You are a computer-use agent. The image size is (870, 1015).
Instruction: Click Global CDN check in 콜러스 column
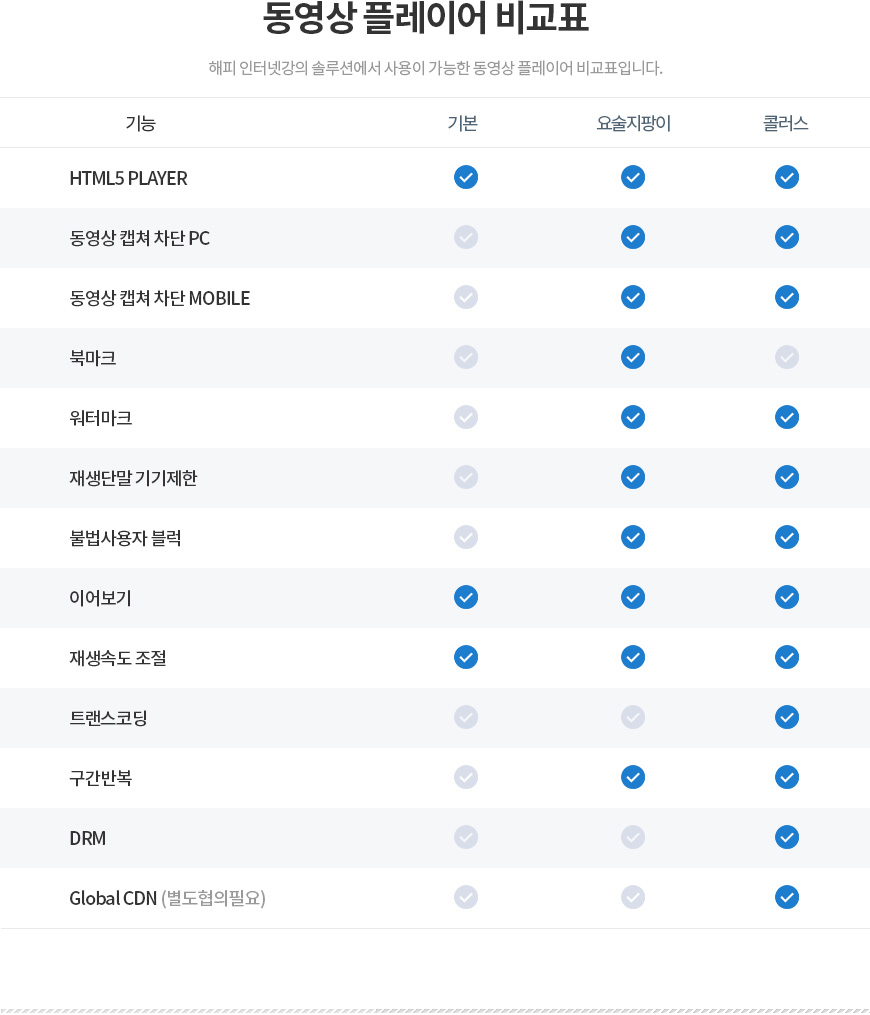tap(787, 897)
